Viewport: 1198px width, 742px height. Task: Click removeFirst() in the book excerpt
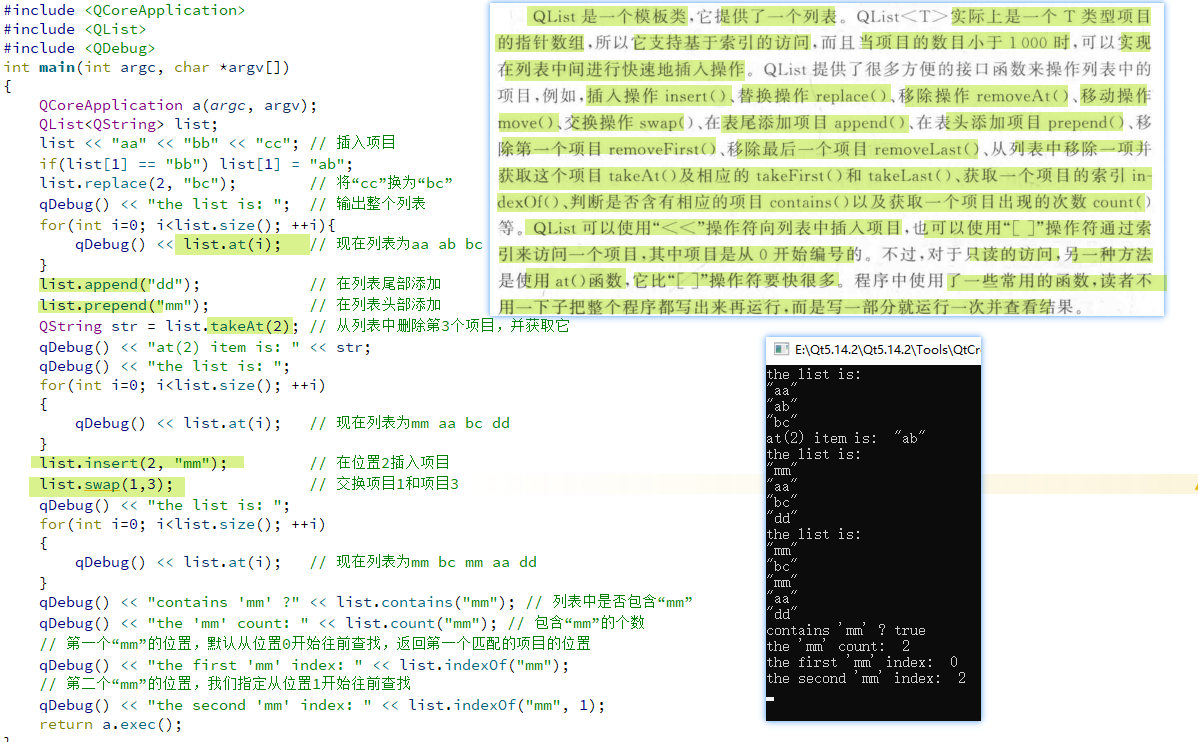[x=662, y=149]
